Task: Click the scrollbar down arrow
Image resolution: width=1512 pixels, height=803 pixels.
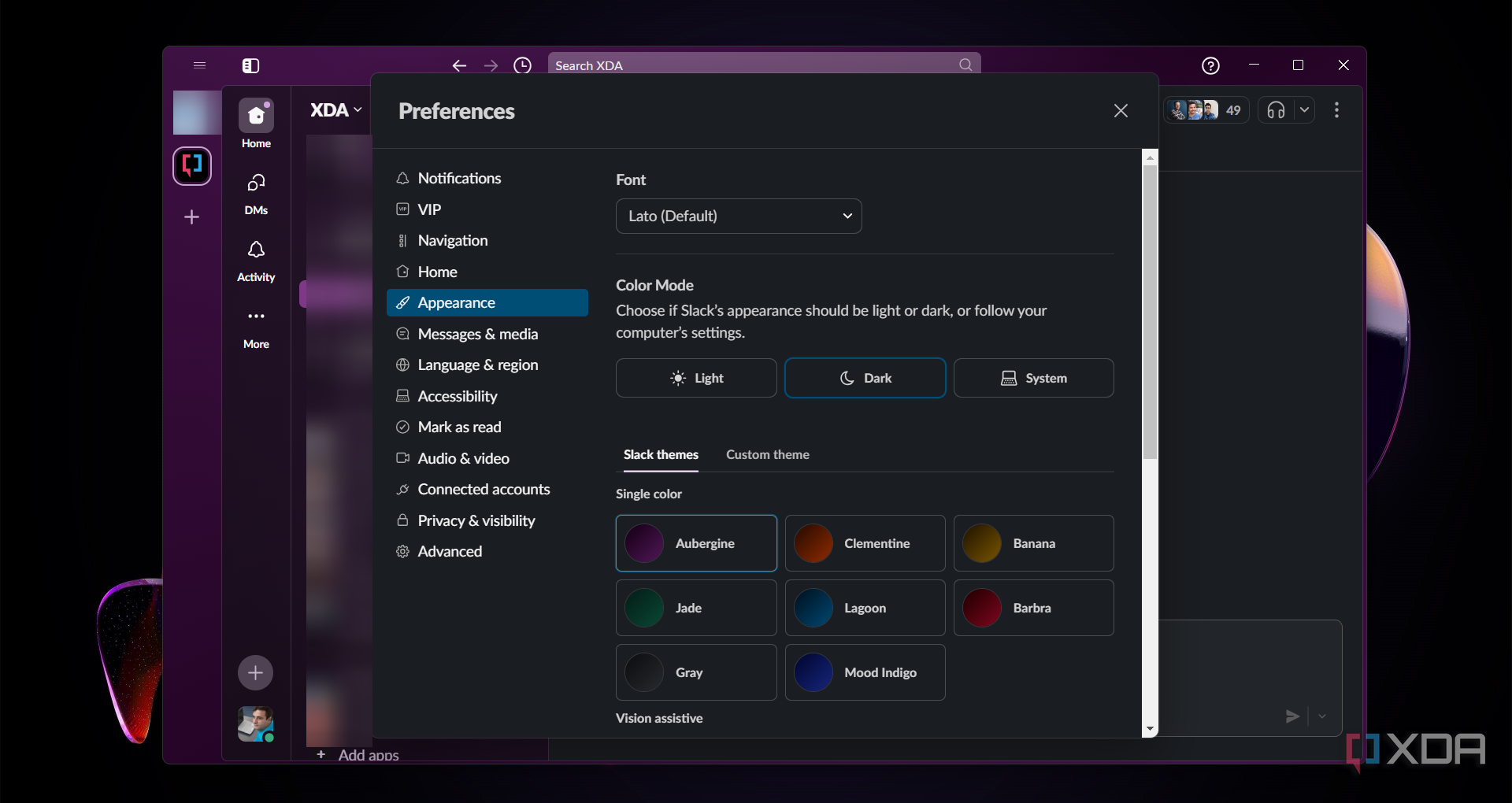Action: pos(1150,730)
